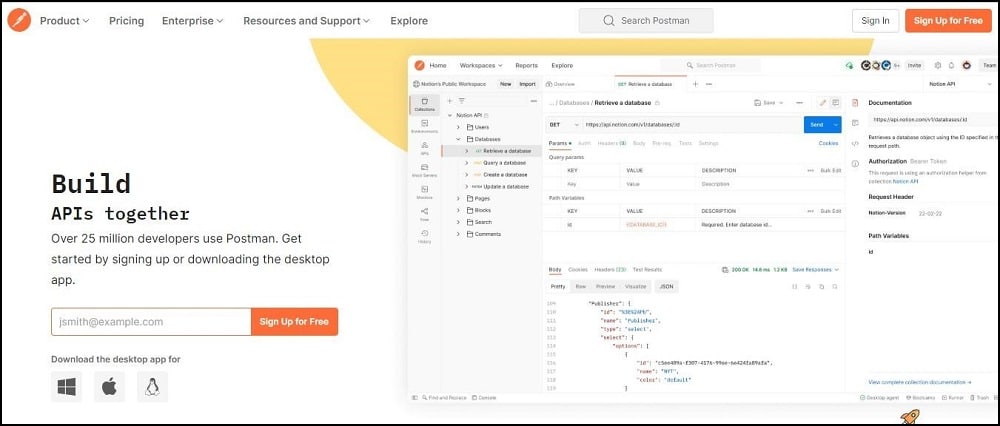
Task: Open Workspaces dropdown in the app preview
Action: (481, 65)
